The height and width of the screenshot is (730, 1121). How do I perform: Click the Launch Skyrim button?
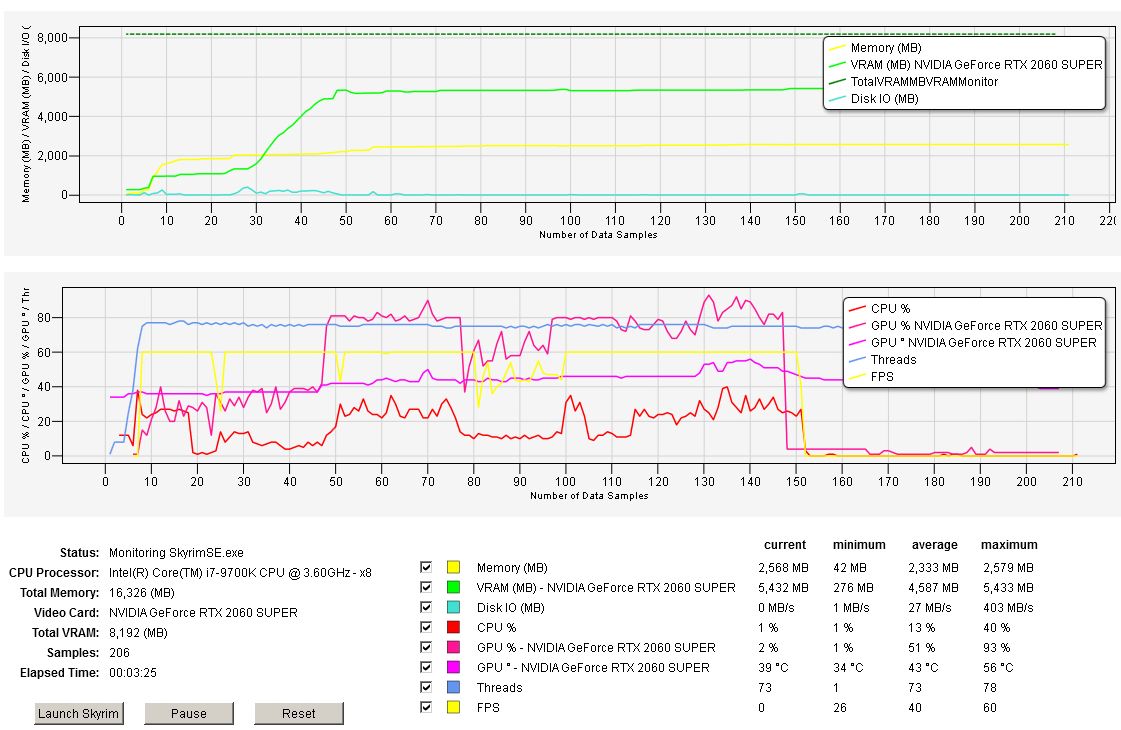pyautogui.click(x=80, y=713)
